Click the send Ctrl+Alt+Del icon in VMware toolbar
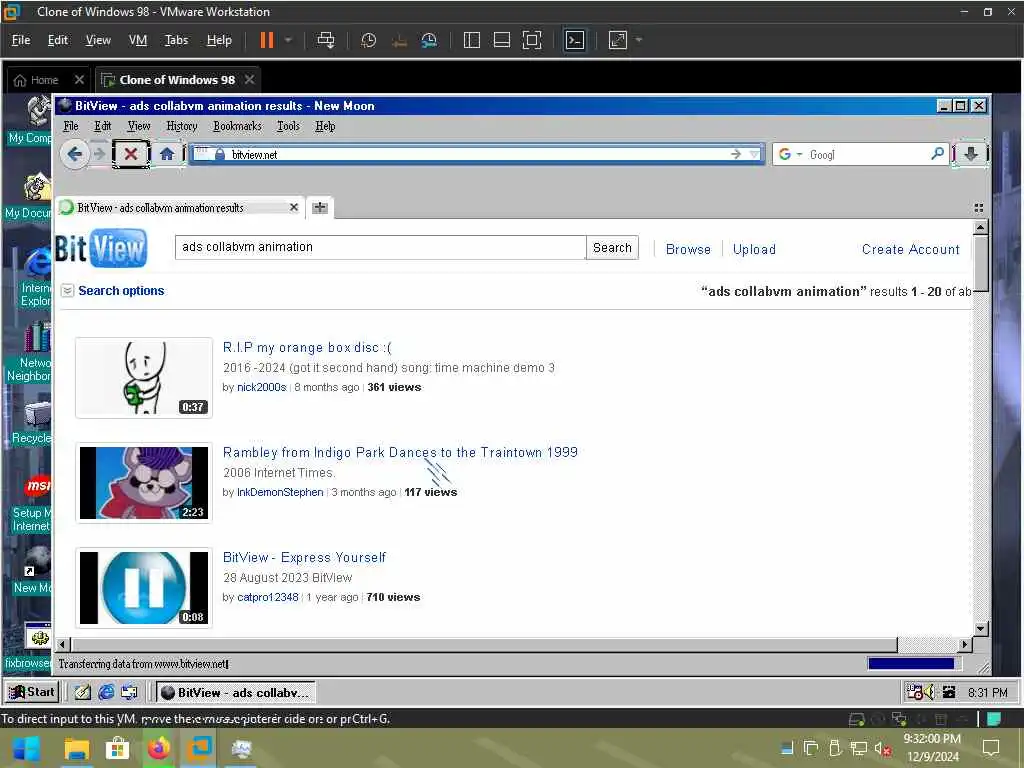This screenshot has height=768, width=1024. [x=325, y=40]
